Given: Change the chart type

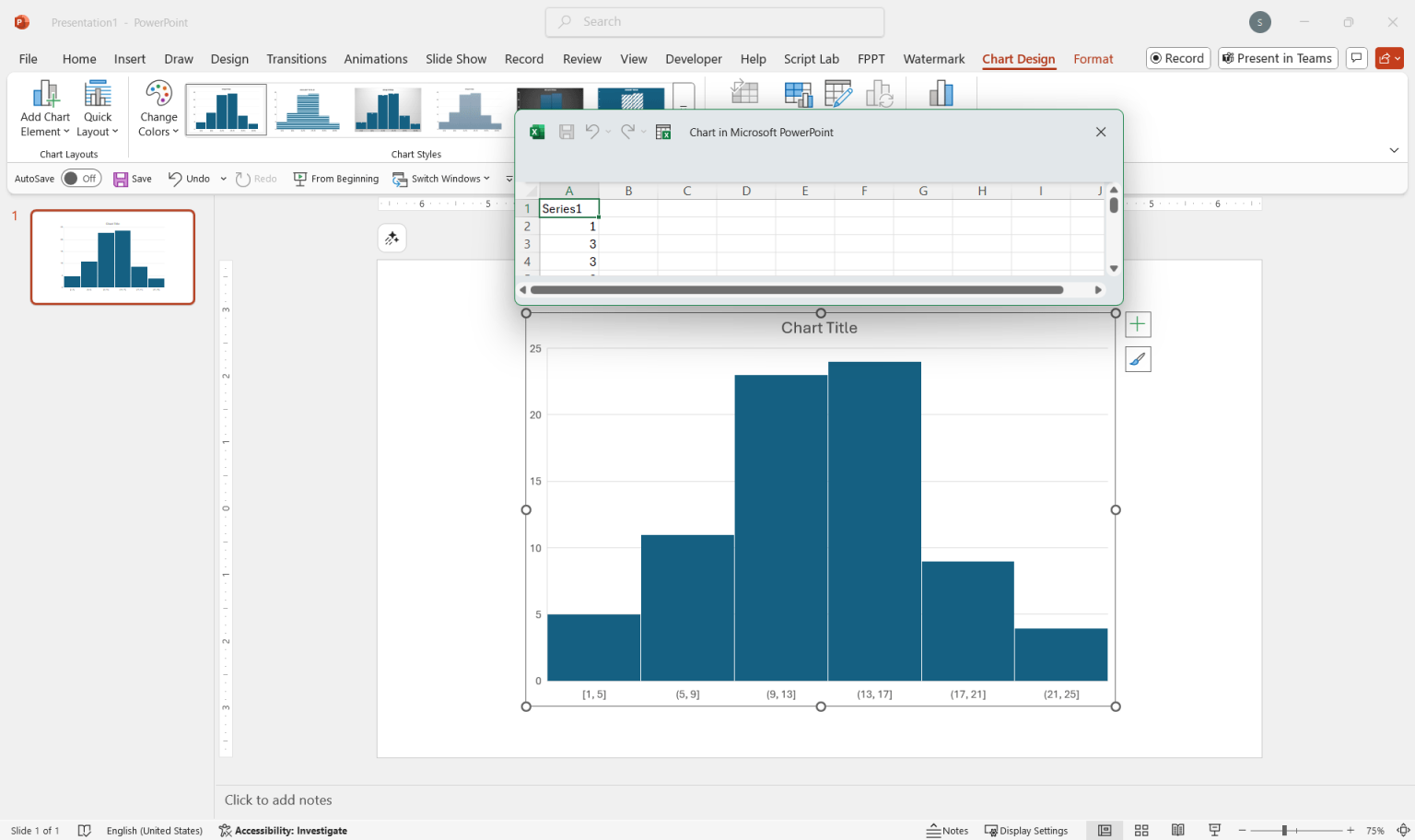Looking at the screenshot, I should 941,92.
